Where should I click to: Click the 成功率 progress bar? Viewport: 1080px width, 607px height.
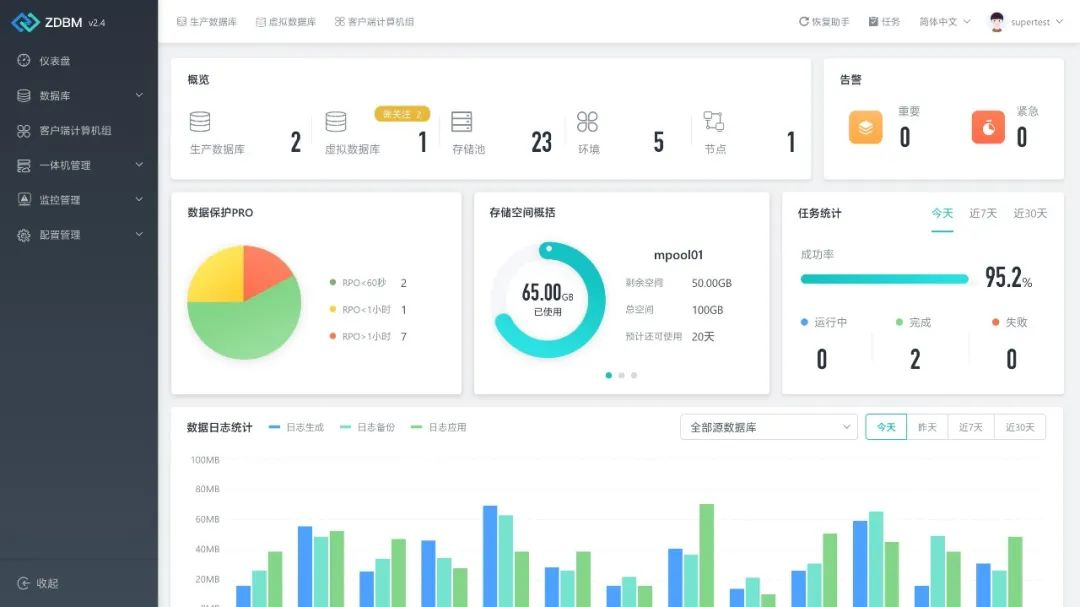(884, 279)
